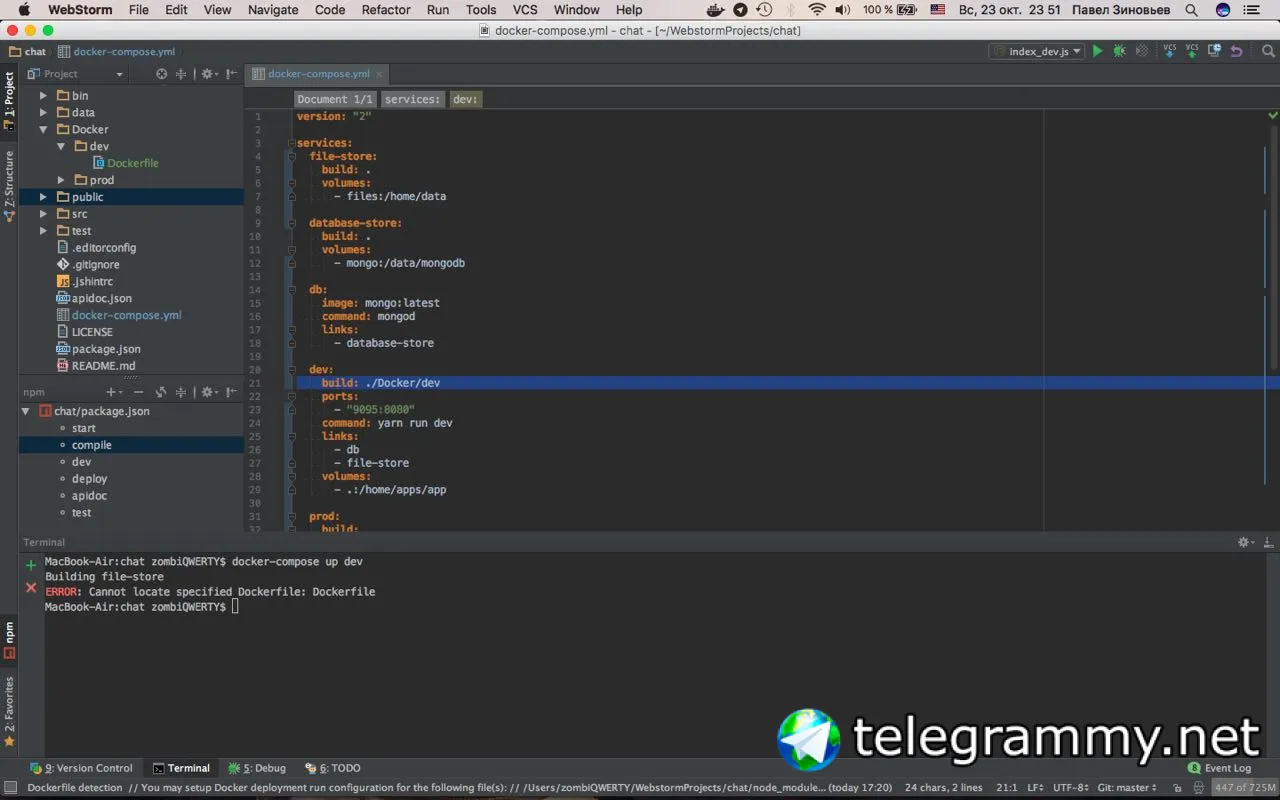The width and height of the screenshot is (1280, 800).
Task: Open npm panel settings gear
Action: tap(208, 392)
